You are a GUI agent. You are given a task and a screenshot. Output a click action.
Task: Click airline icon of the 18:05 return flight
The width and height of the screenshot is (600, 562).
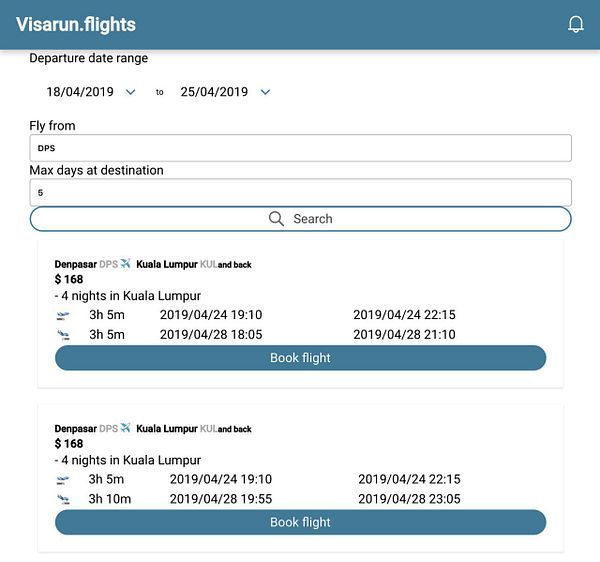click(x=64, y=335)
